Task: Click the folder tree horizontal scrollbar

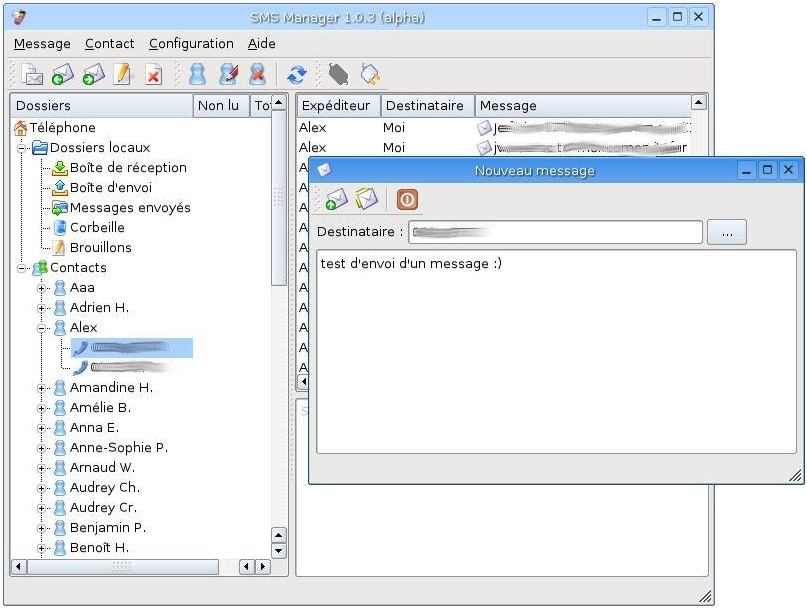Action: coord(122,567)
